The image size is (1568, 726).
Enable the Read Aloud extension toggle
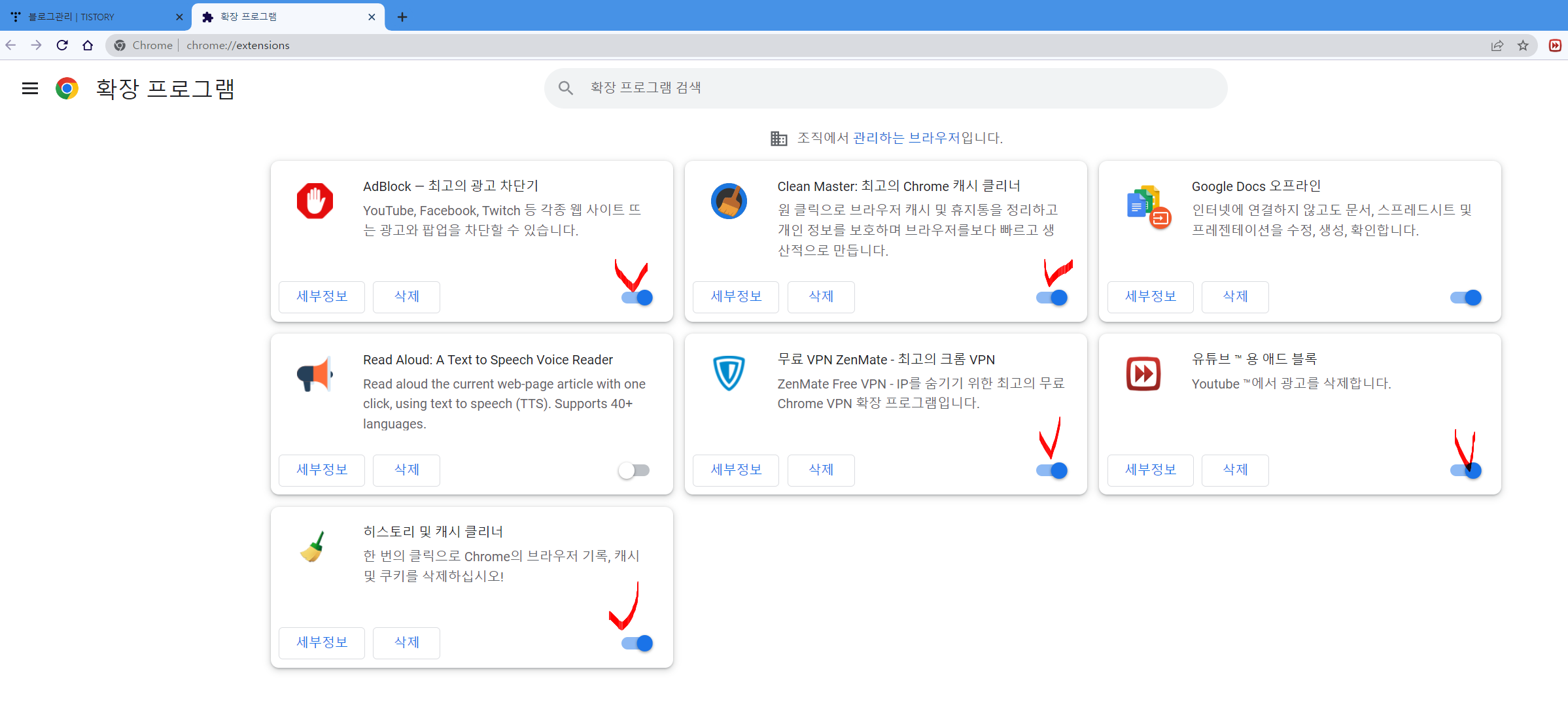(x=634, y=470)
